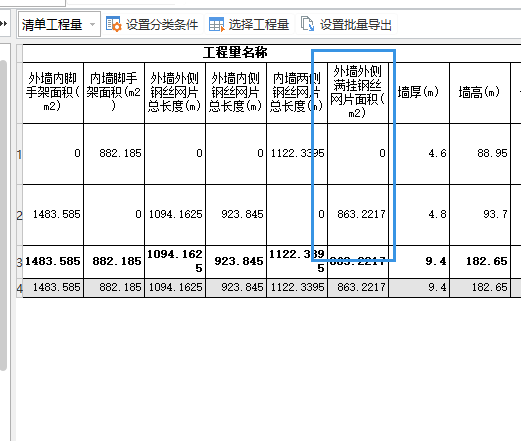Click bold cell 1483.585 in row 3
Screen dimensions: 521x441
pos(53,262)
